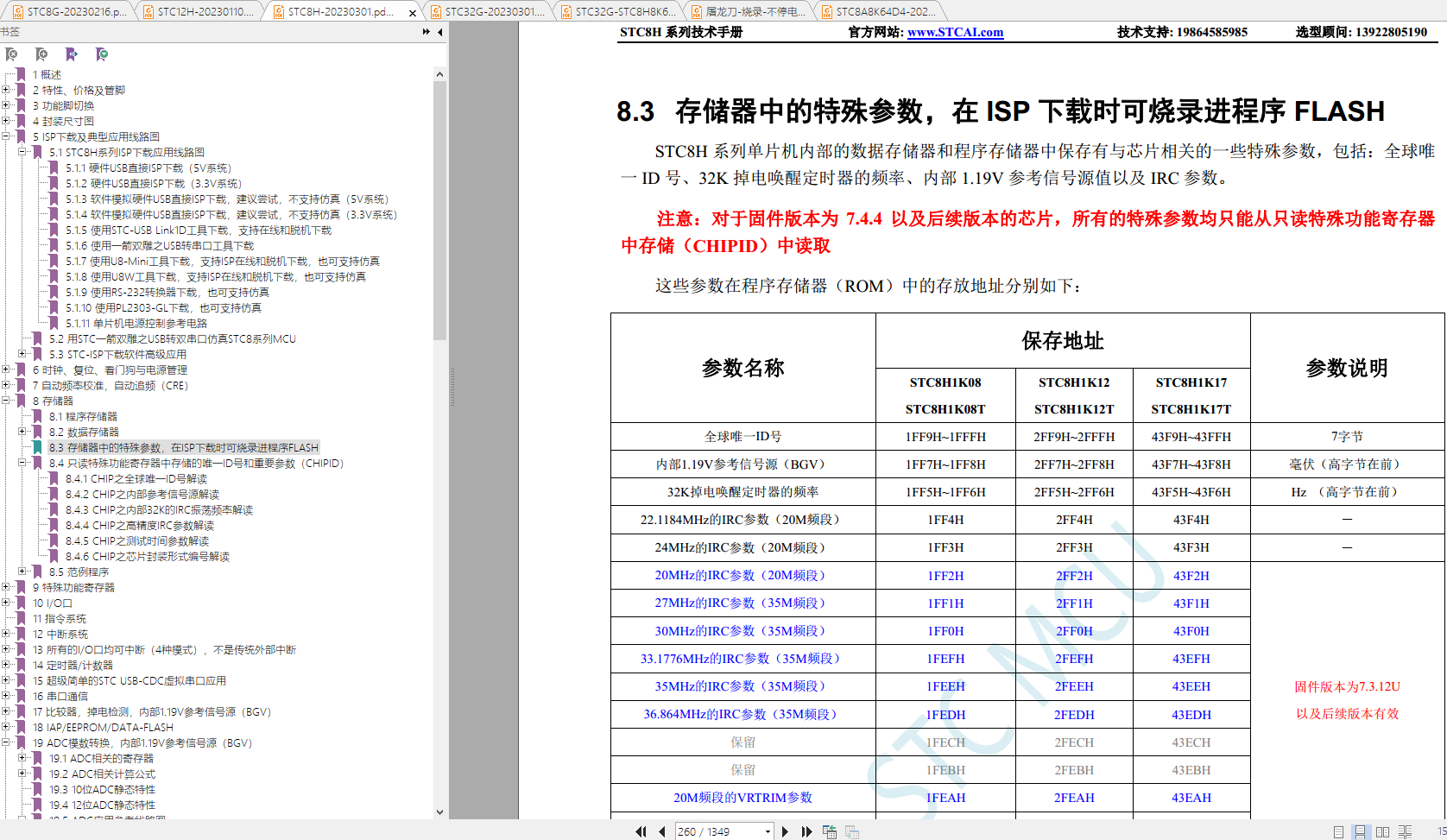
Task: Switch to the STC32G-STC8H8K6 tab
Action: (x=618, y=12)
